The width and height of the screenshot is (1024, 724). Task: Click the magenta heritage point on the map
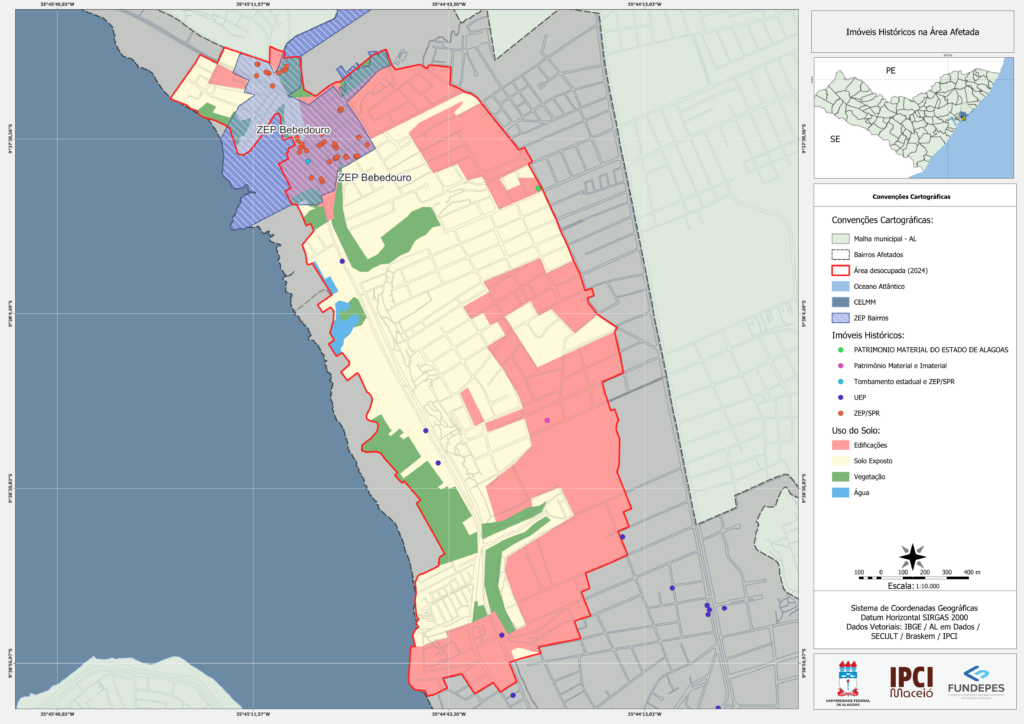point(547,420)
